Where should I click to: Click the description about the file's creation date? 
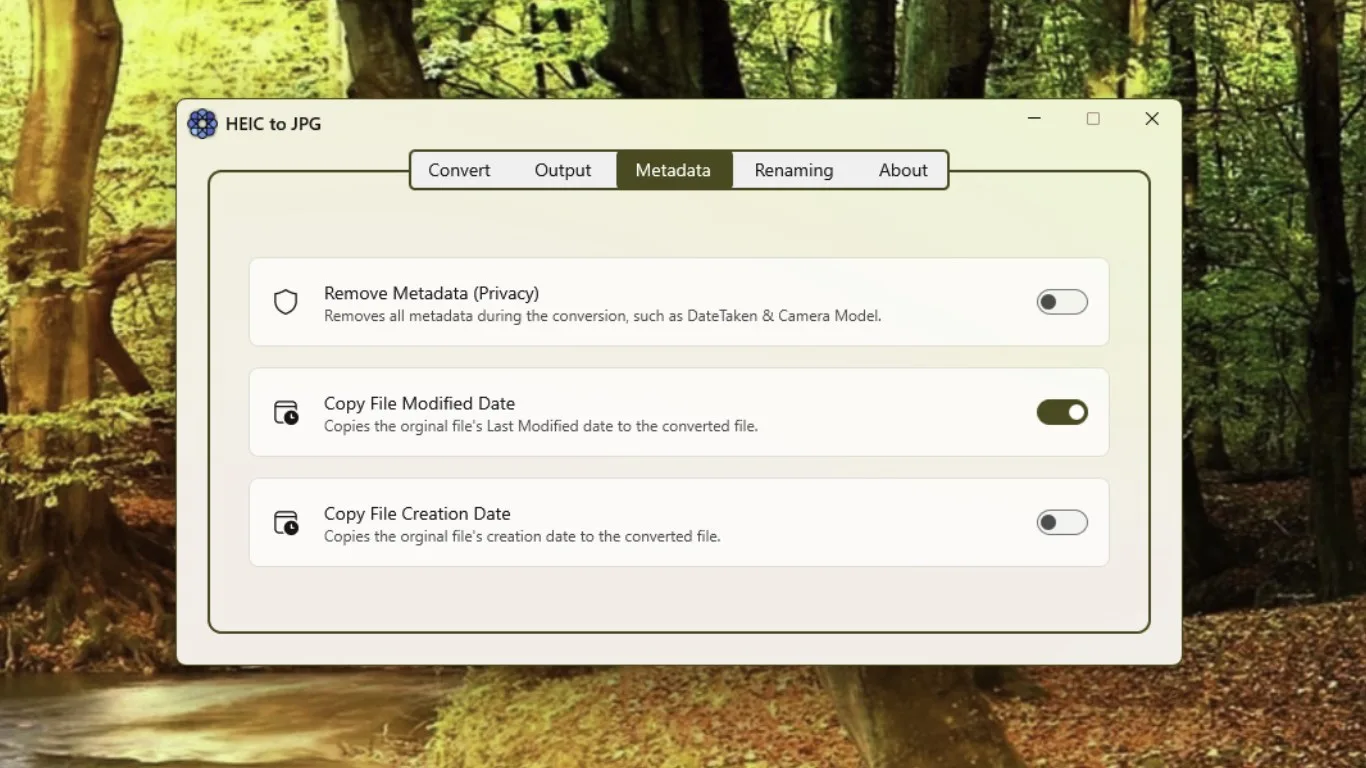point(522,536)
